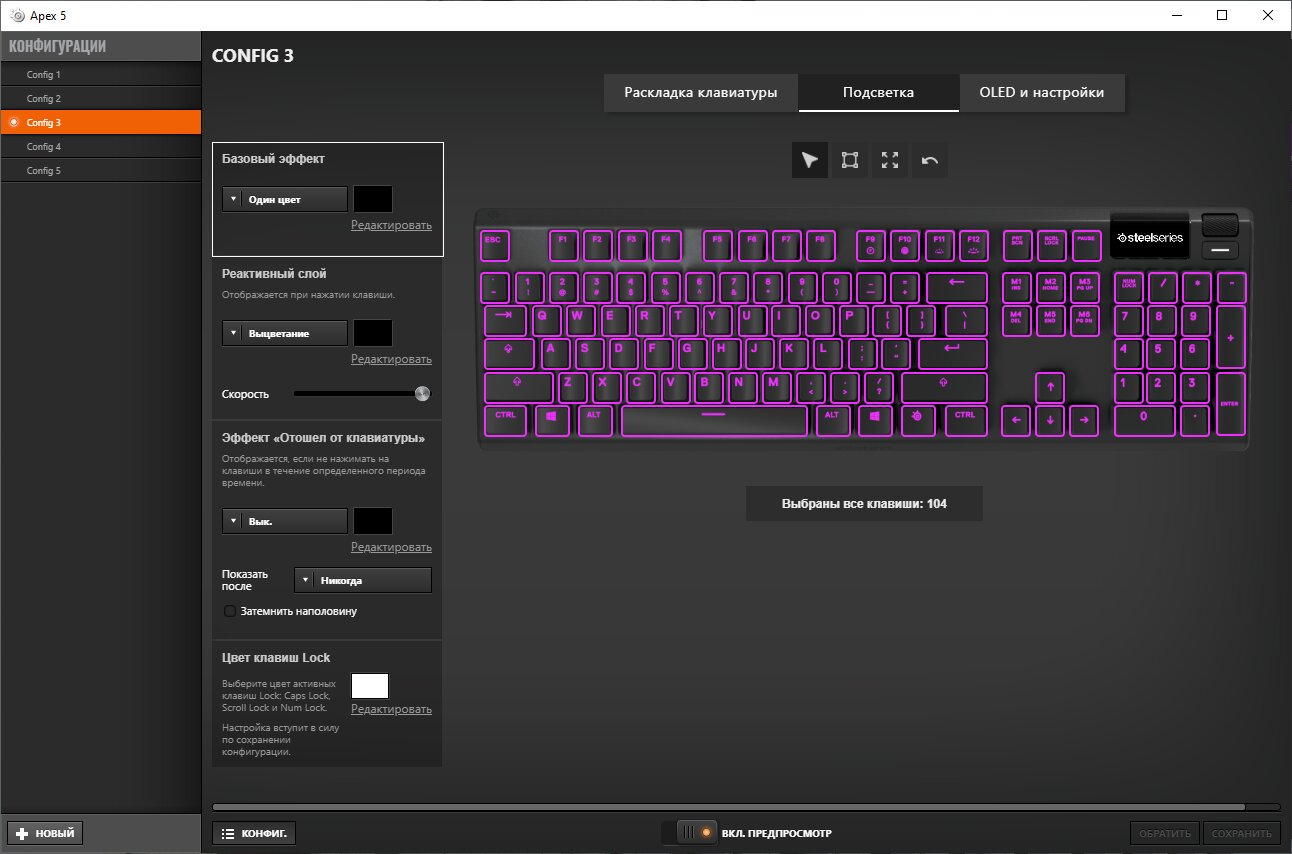This screenshot has height=854, width=1292.
Task: Click the up arrow key on keyboard
Action: pos(1049,385)
